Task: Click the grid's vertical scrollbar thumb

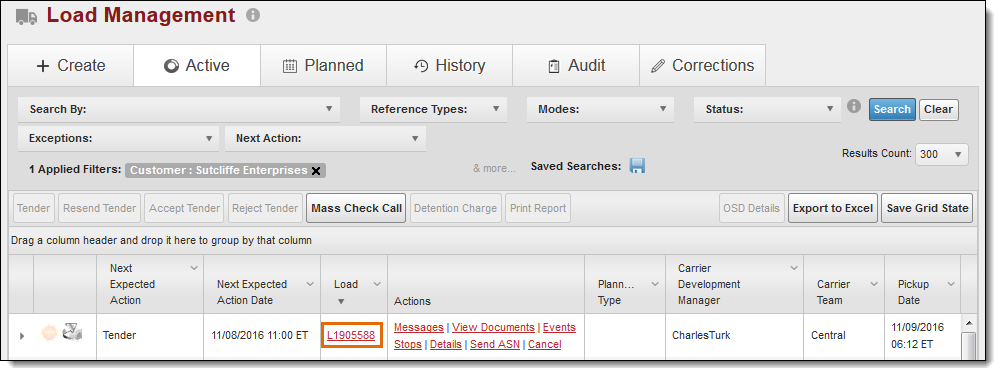Action: tap(969, 346)
